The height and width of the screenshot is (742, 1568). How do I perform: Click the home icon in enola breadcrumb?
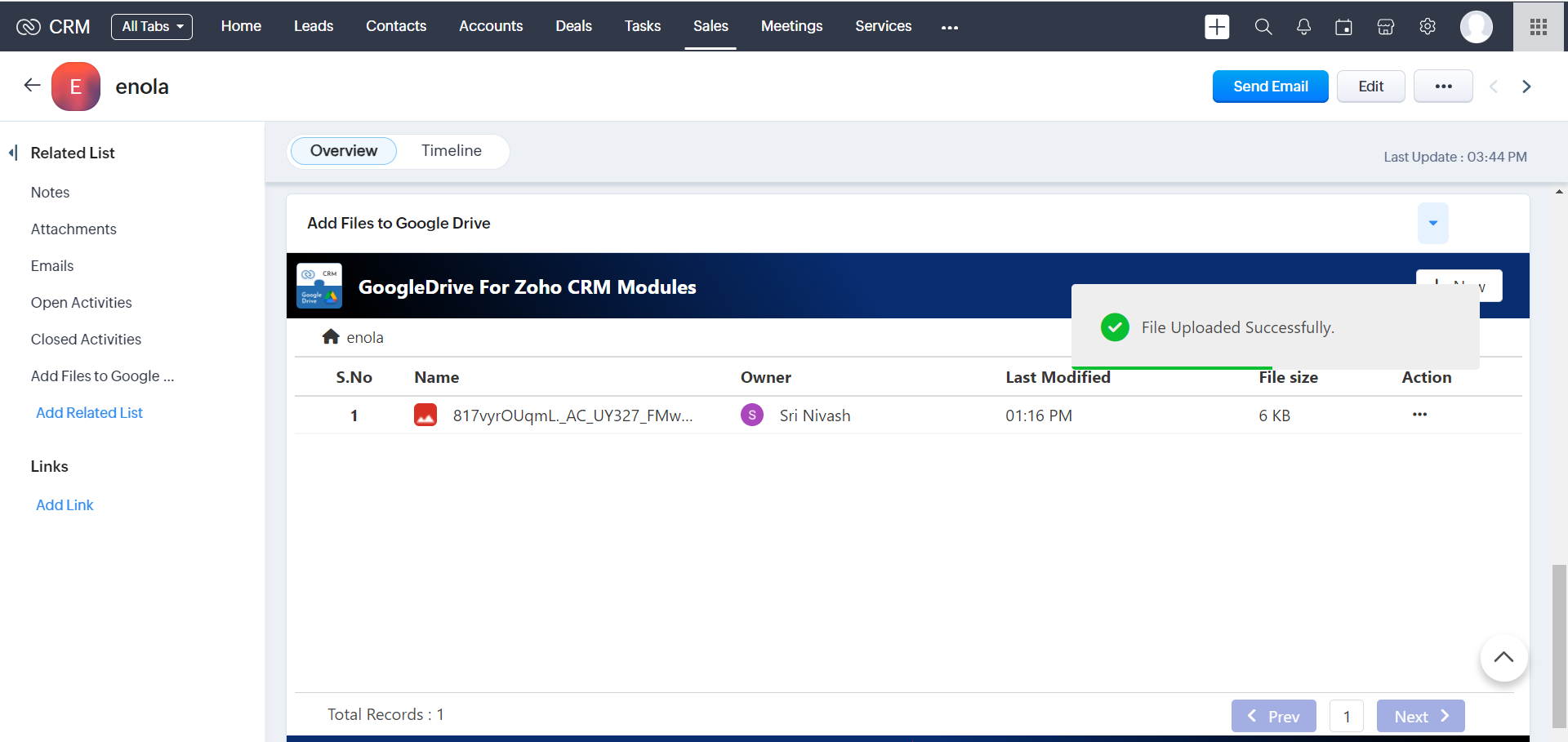[x=331, y=337]
